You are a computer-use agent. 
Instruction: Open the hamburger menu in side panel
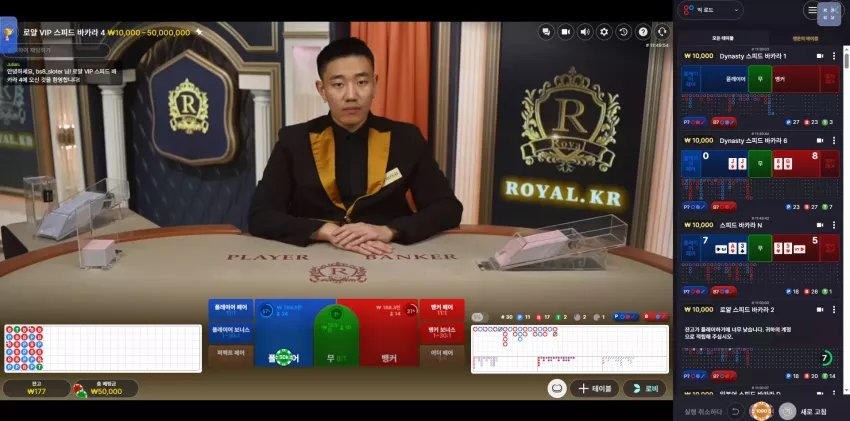(812, 10)
